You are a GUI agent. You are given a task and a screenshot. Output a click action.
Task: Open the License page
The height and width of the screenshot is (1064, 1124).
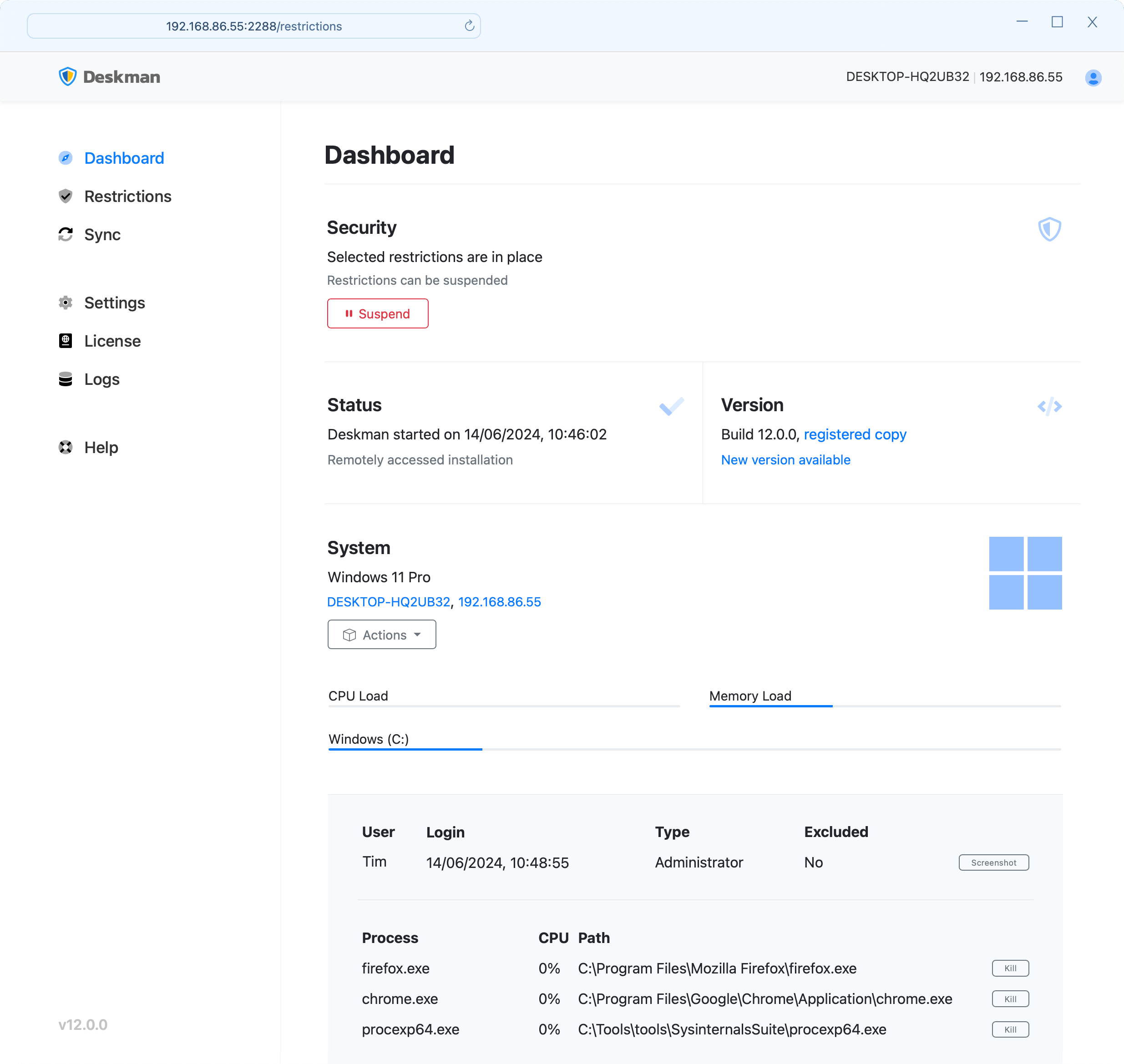click(99, 341)
